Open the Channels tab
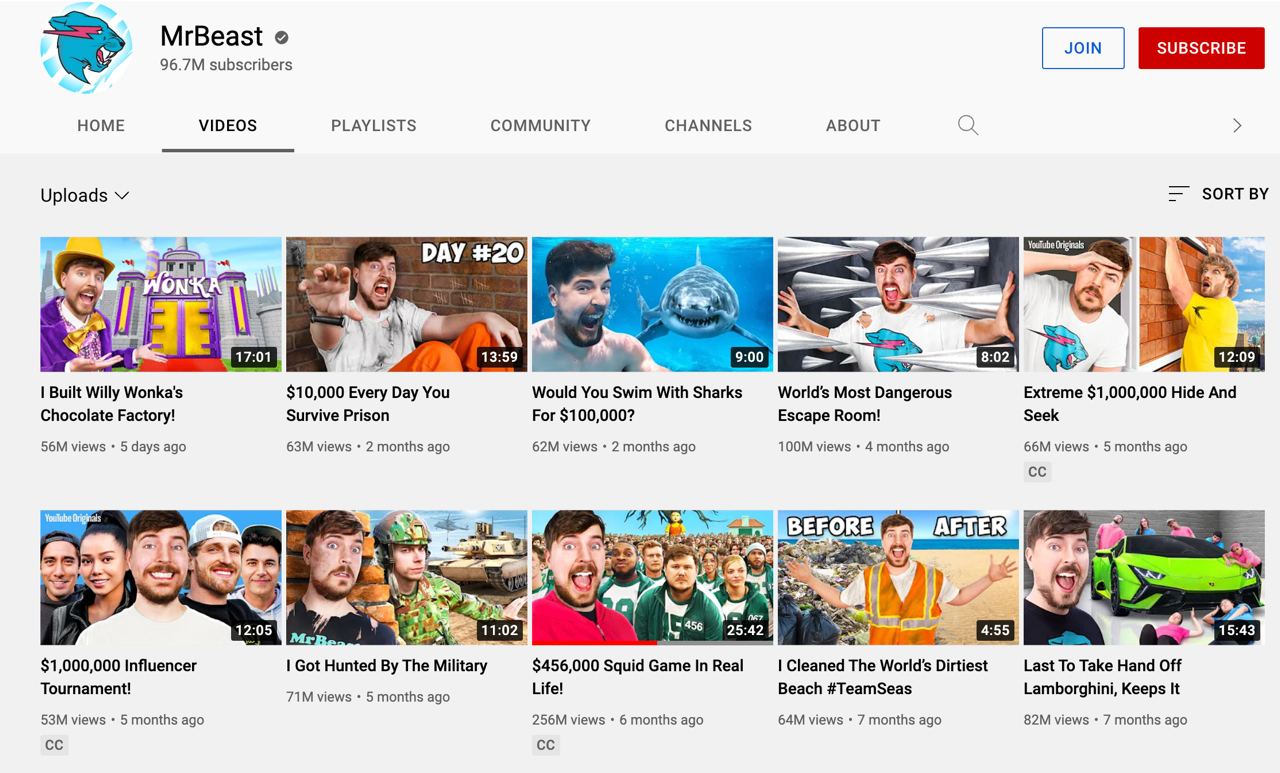This screenshot has height=773, width=1280. [x=708, y=125]
